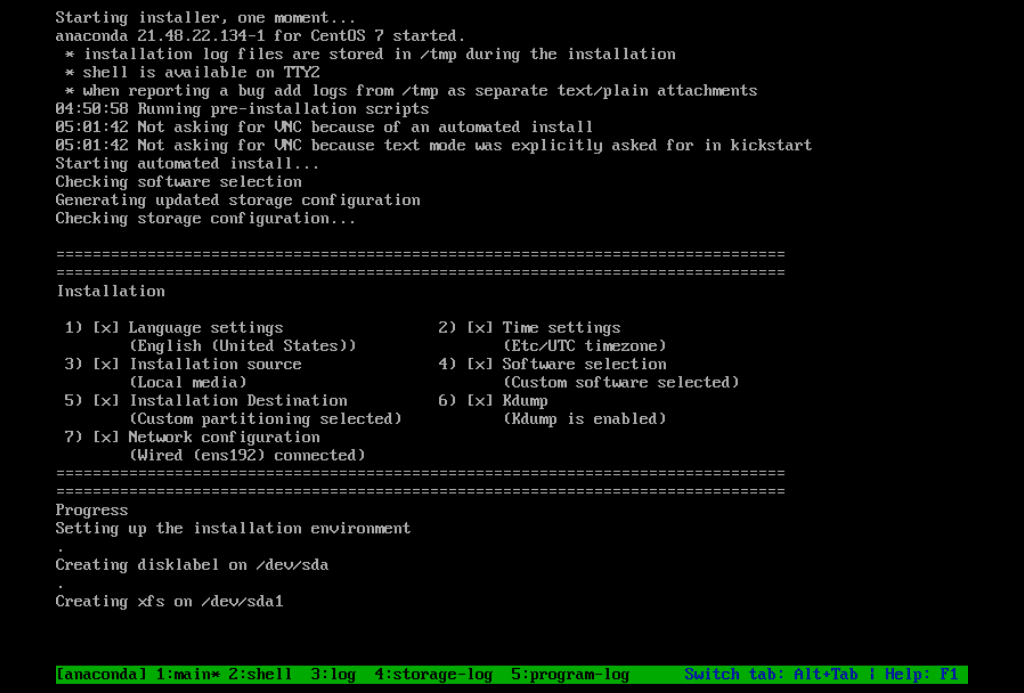Viewport: 1024px width, 693px height.
Task: Click 'Checking storage configuration...' line
Action: click(x=206, y=219)
